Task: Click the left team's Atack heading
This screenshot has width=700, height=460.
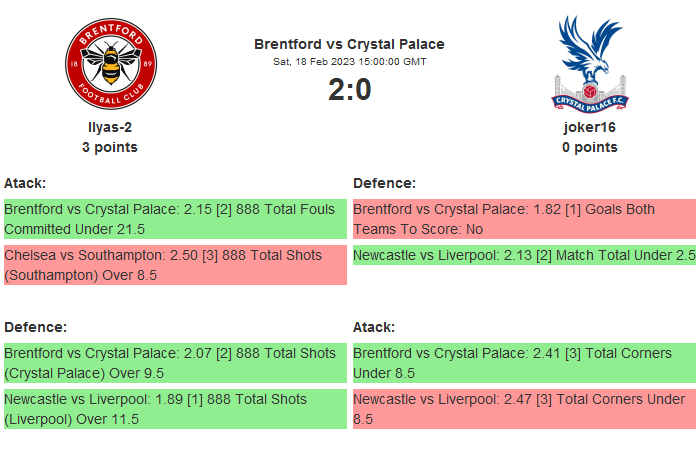Action: (x=25, y=183)
